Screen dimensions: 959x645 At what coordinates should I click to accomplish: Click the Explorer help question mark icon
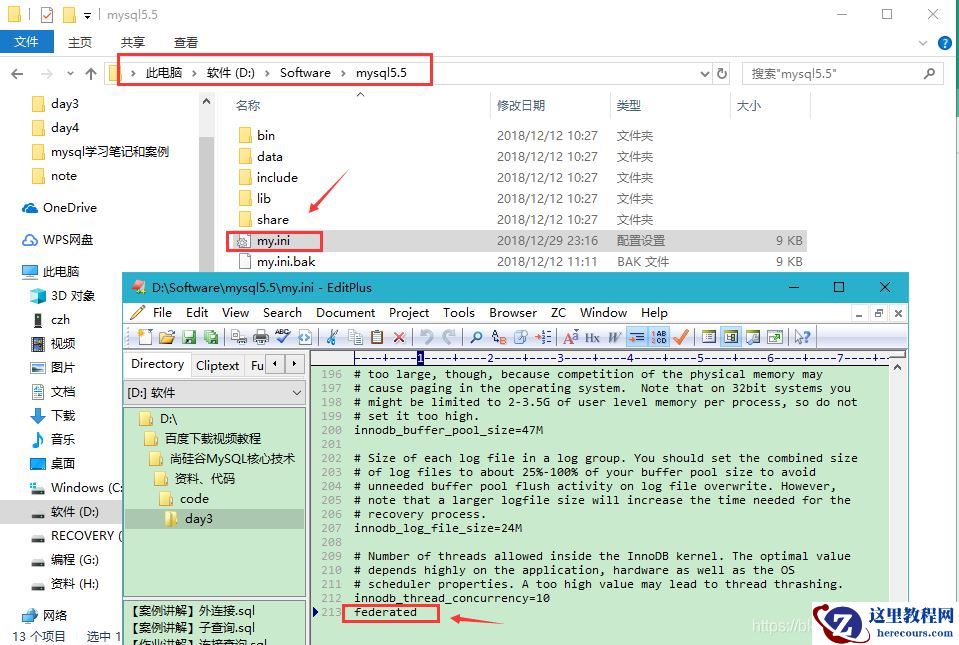tap(944, 43)
